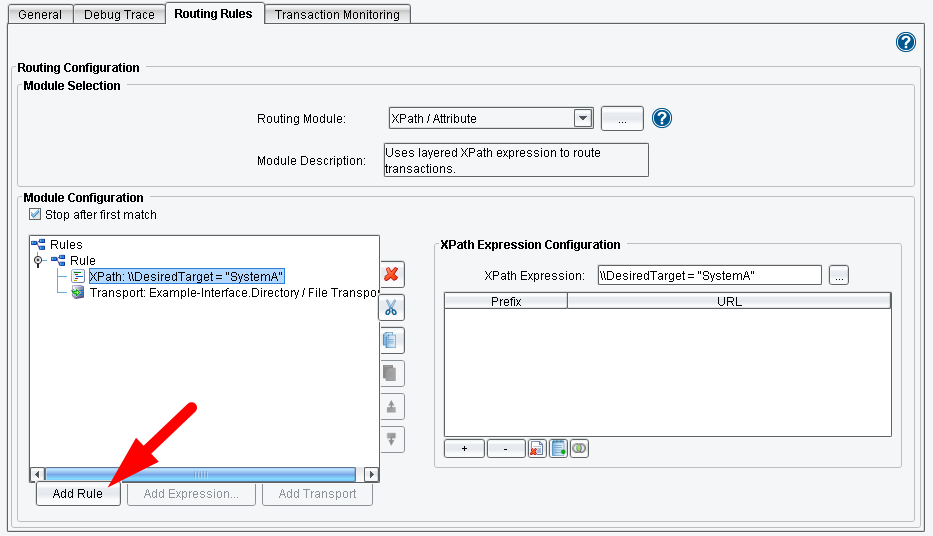Click the rules tree horizontal scrollbar
Image resolution: width=933 pixels, height=536 pixels.
coord(200,474)
